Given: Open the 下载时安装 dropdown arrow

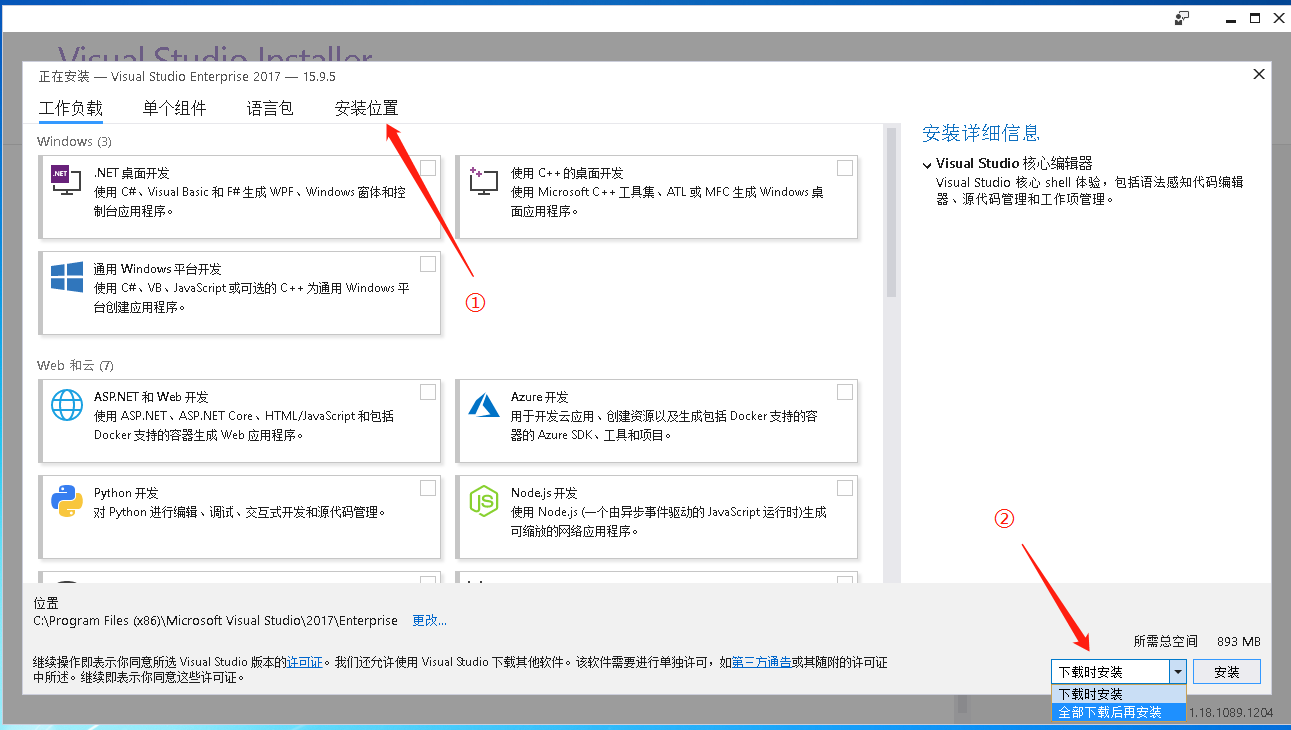Looking at the screenshot, I should (x=1178, y=671).
